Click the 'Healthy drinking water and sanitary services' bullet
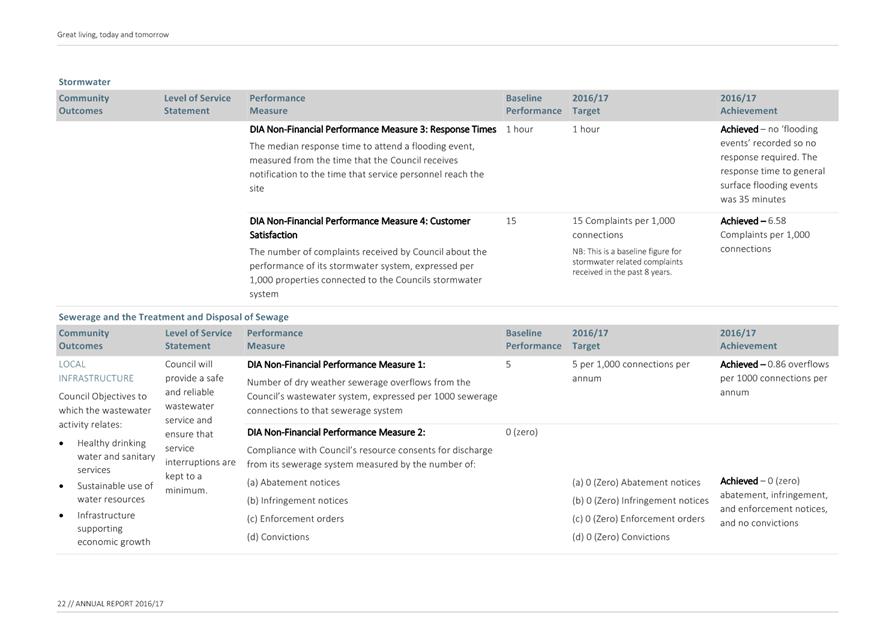Image resolution: width=895 pixels, height=638 pixels. click(x=116, y=457)
